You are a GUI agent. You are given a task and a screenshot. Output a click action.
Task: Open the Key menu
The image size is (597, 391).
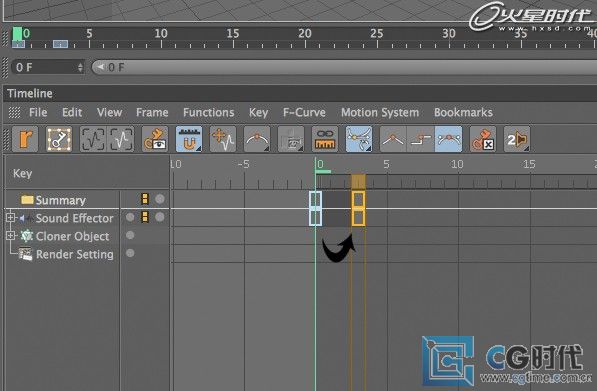coord(259,112)
